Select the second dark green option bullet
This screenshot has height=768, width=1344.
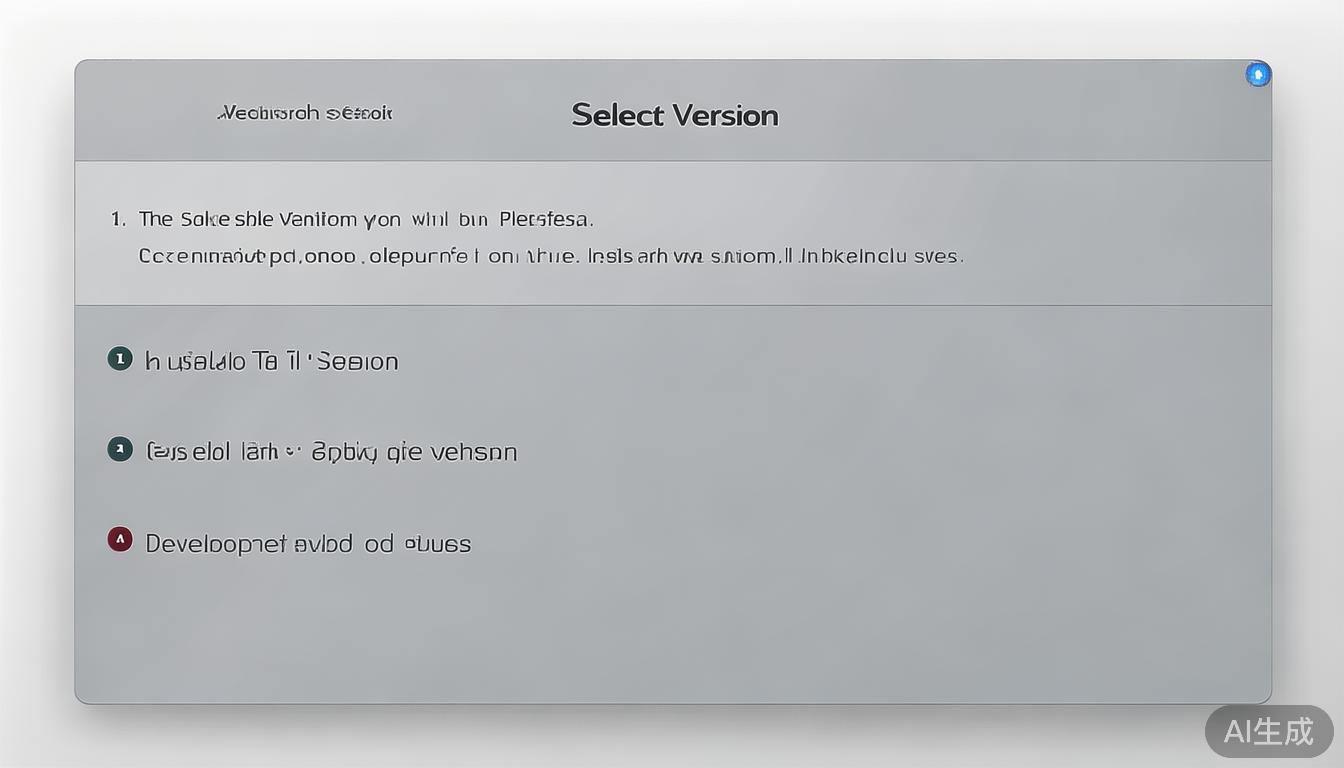pos(120,449)
